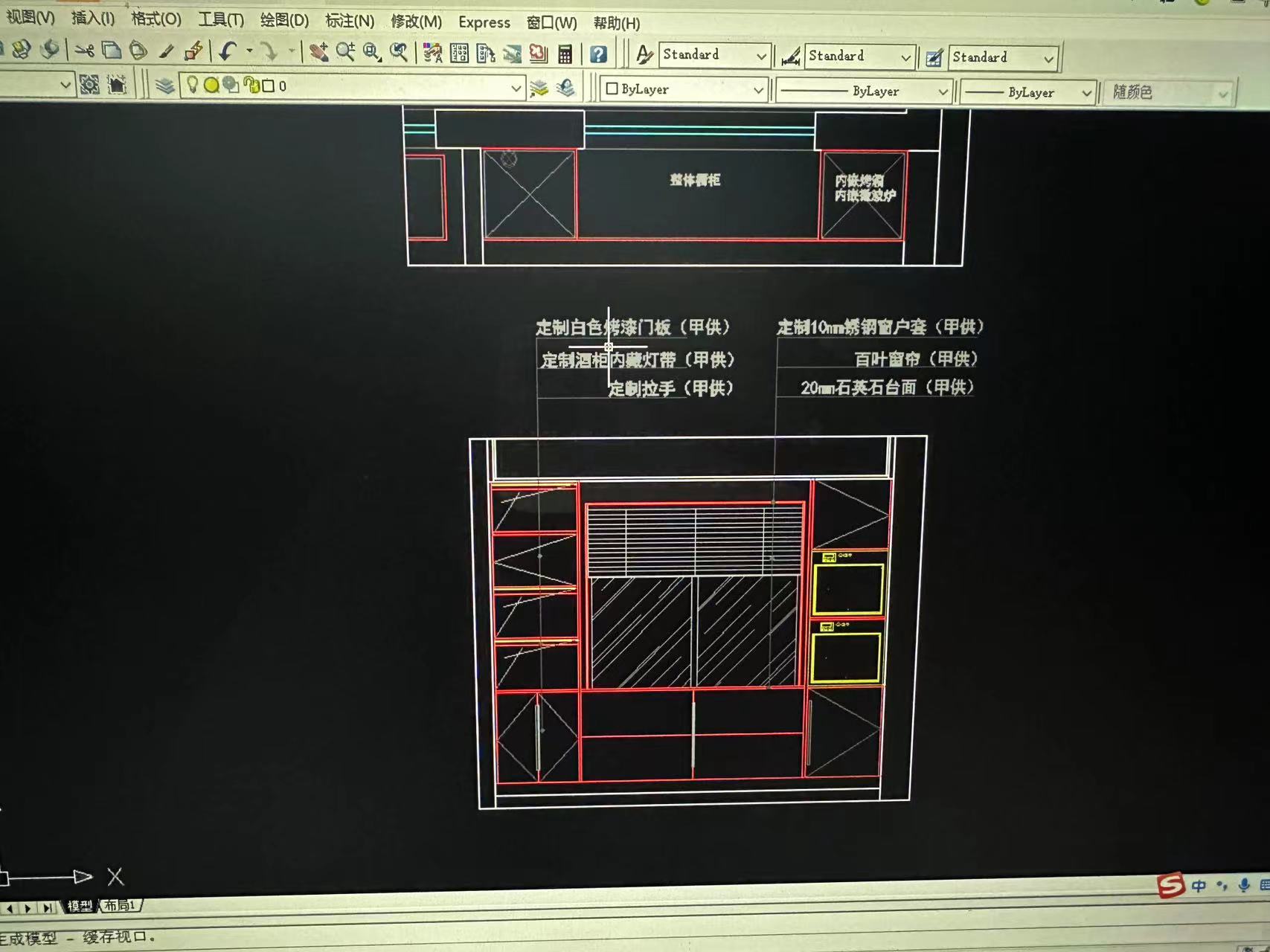Open the ByLayer color dropdown
Screen dimensions: 1270x952
[x=757, y=90]
